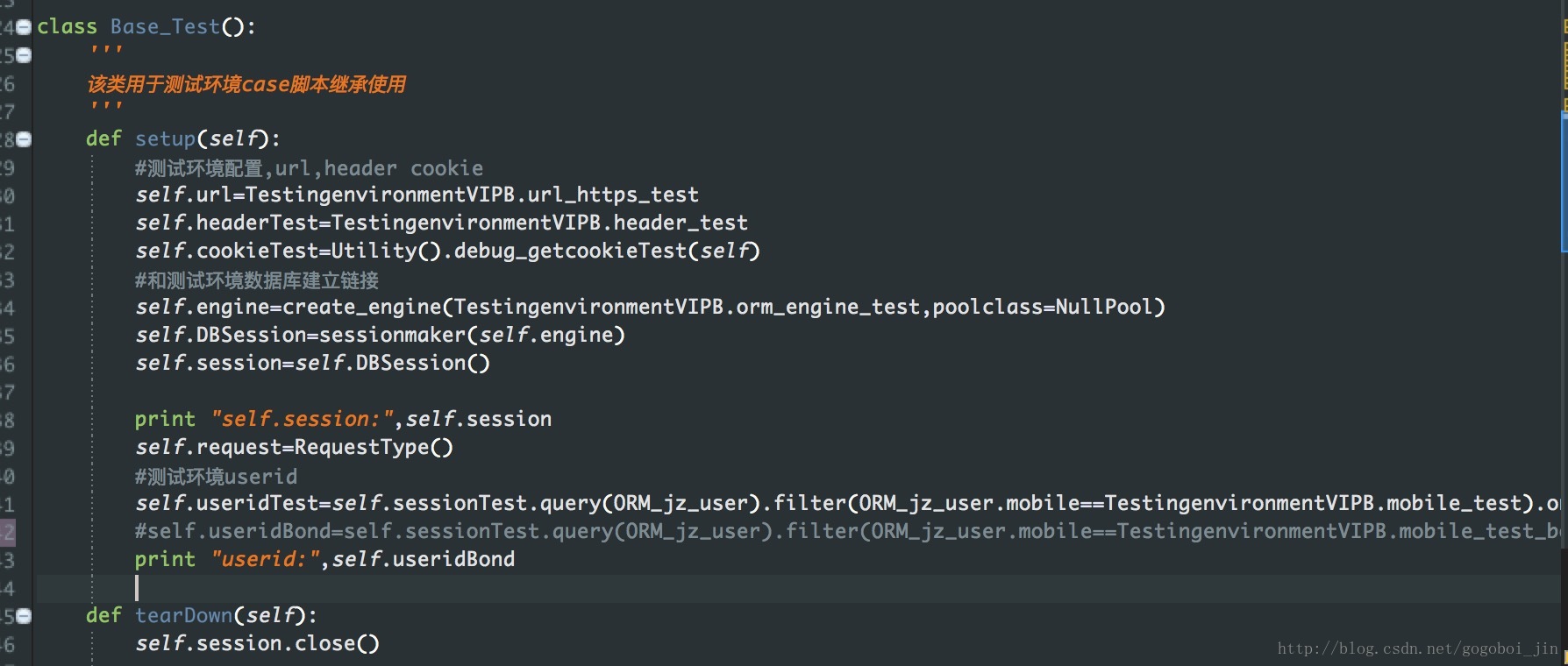Collapse the tearDown method fold marker
Screen dimensions: 1568x666
coord(24,616)
